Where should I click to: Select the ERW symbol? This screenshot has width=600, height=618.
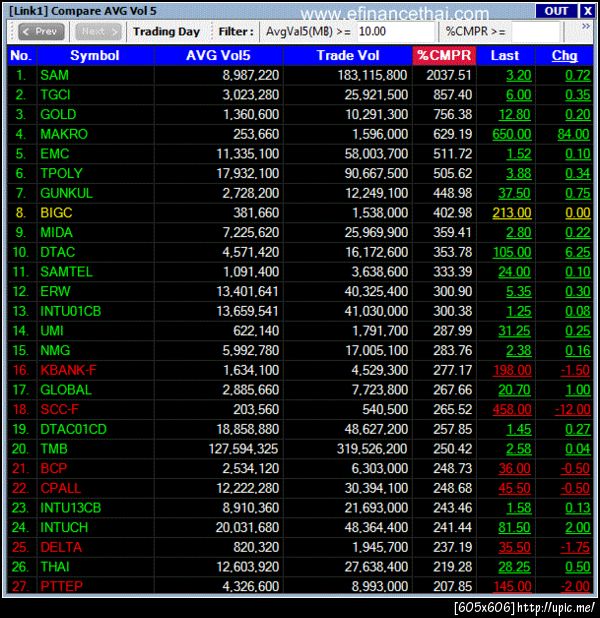[55, 292]
